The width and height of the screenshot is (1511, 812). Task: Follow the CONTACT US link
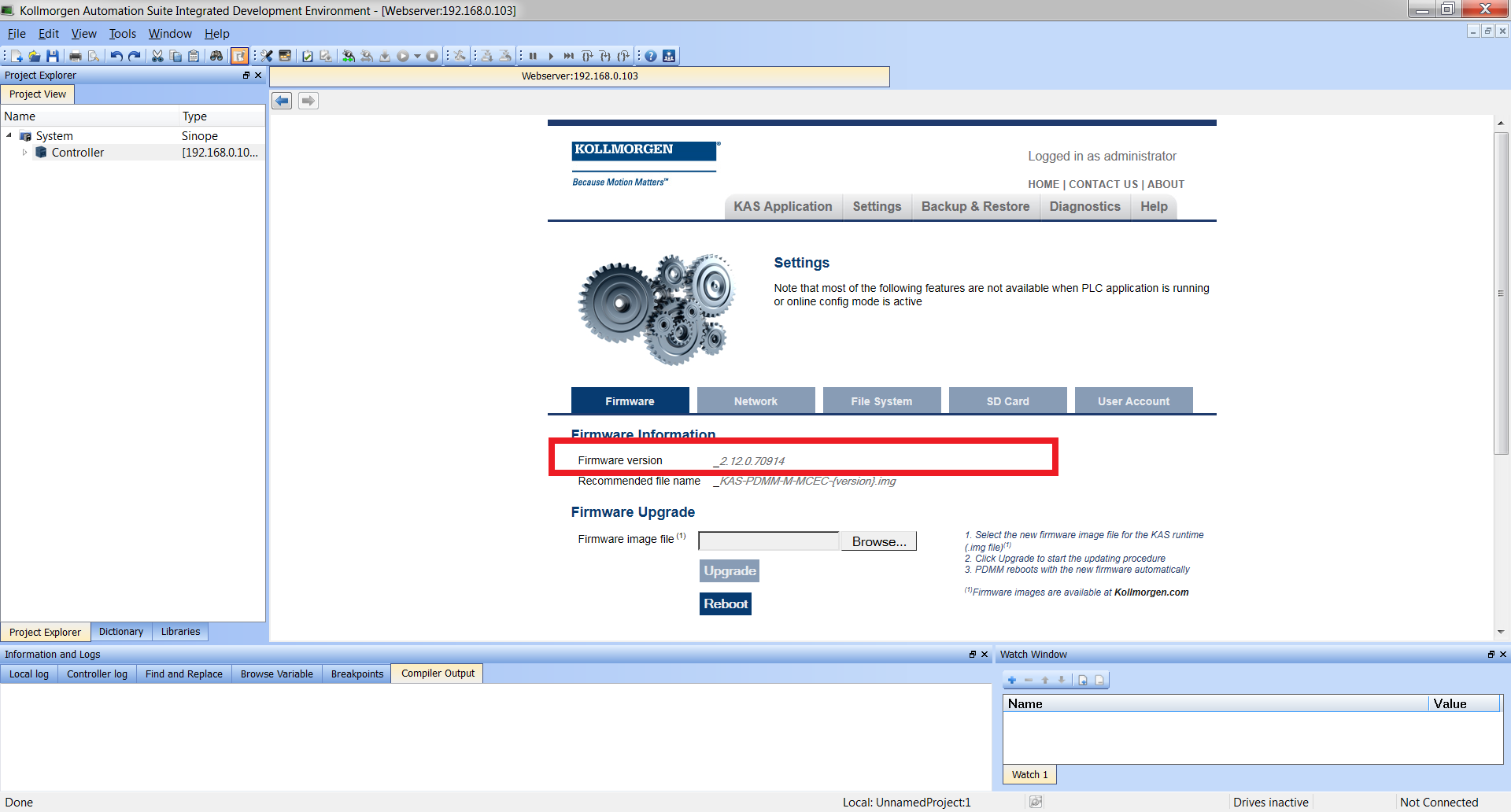(x=1103, y=184)
